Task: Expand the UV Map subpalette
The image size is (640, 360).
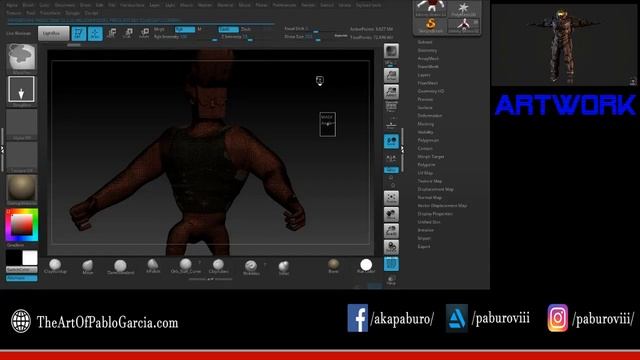Action: [x=425, y=173]
